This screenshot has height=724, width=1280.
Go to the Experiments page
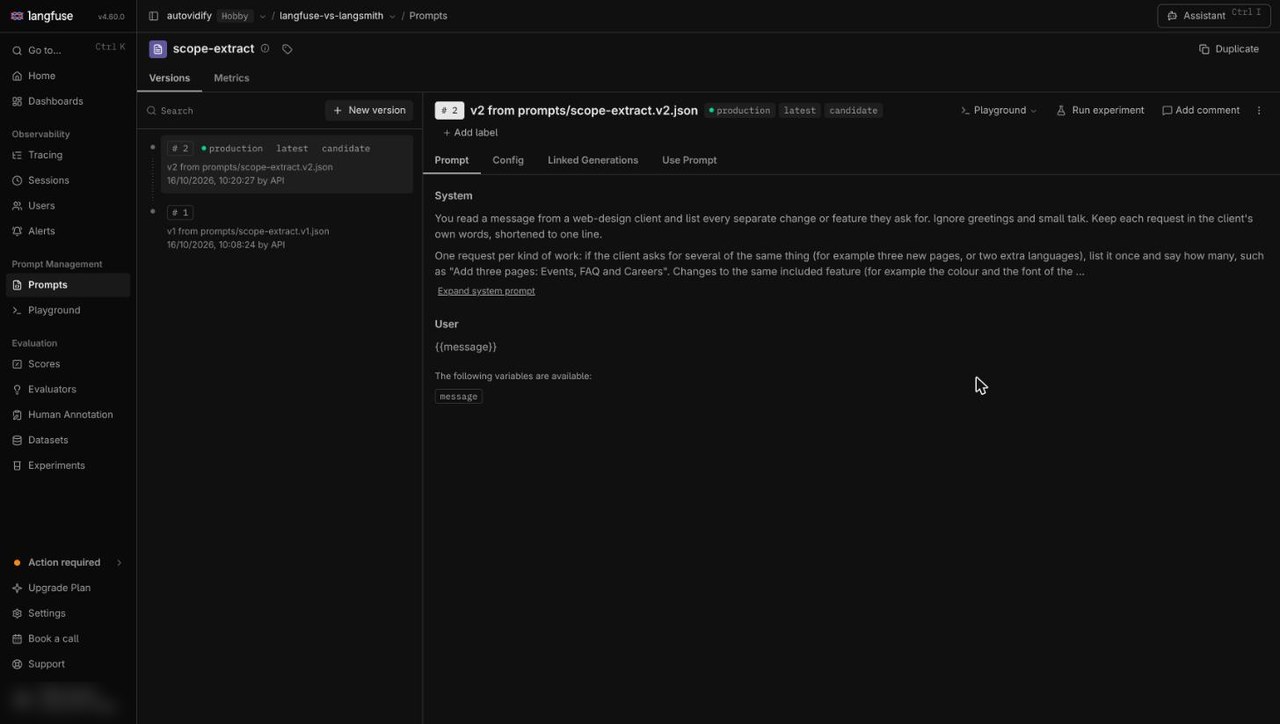coord(68,465)
